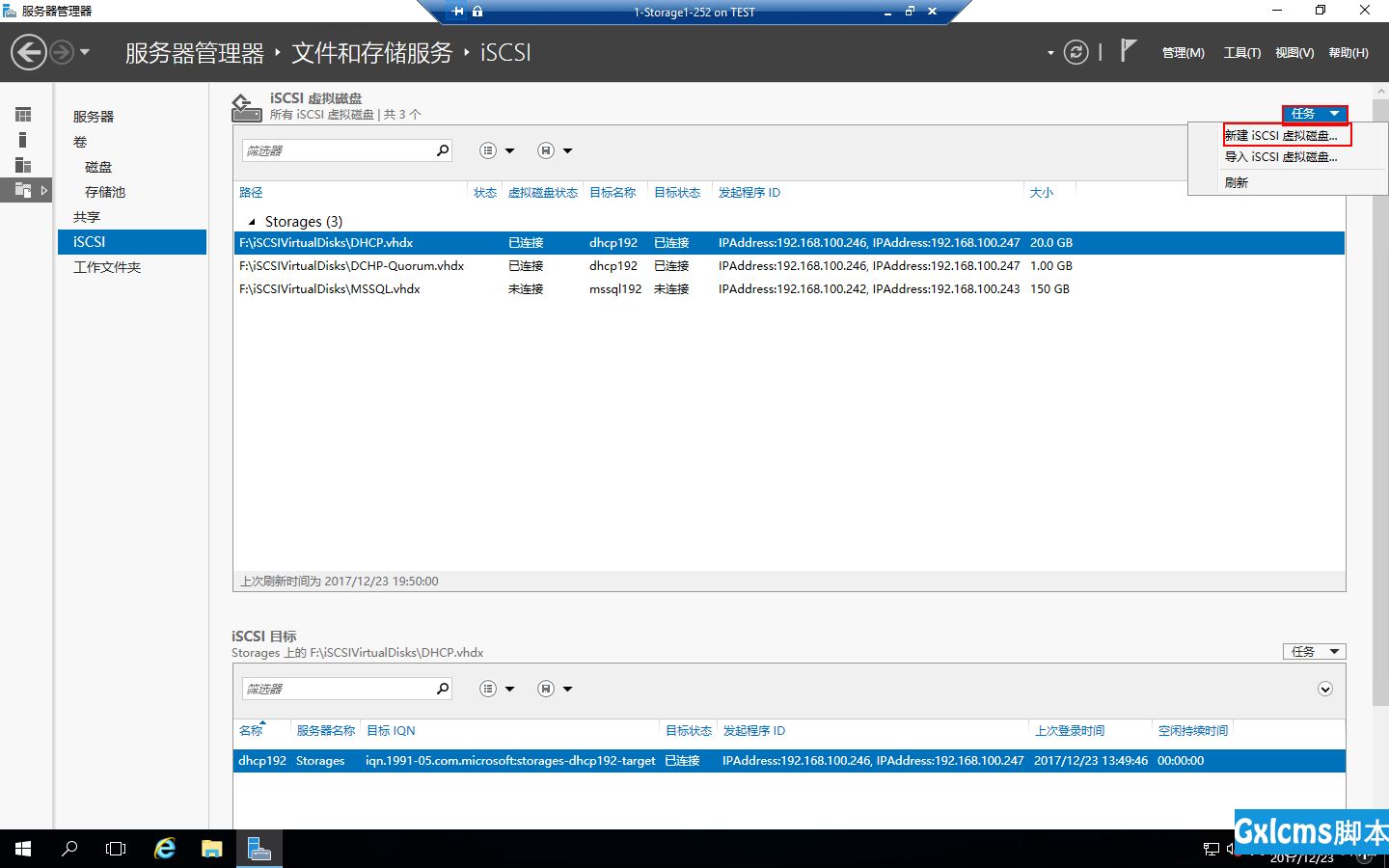Click the lock icon in VM connection bar
This screenshot has width=1389, height=868.
477,12
